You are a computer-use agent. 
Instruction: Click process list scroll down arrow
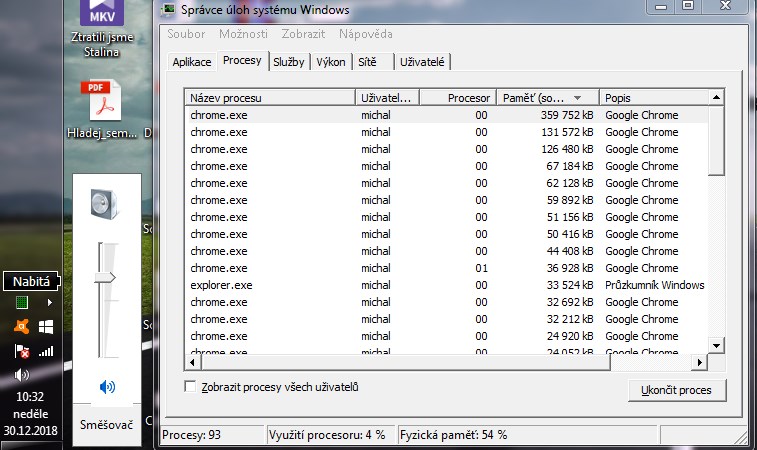tap(716, 345)
